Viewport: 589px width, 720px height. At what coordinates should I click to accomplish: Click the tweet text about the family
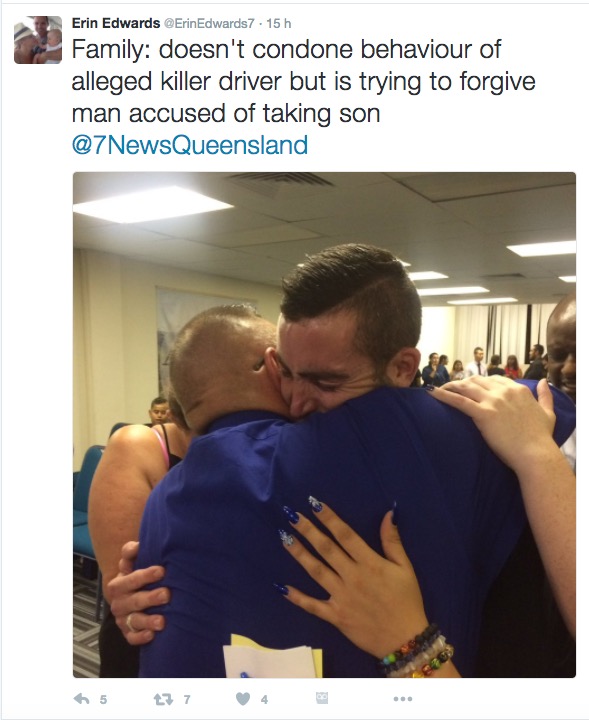303,81
